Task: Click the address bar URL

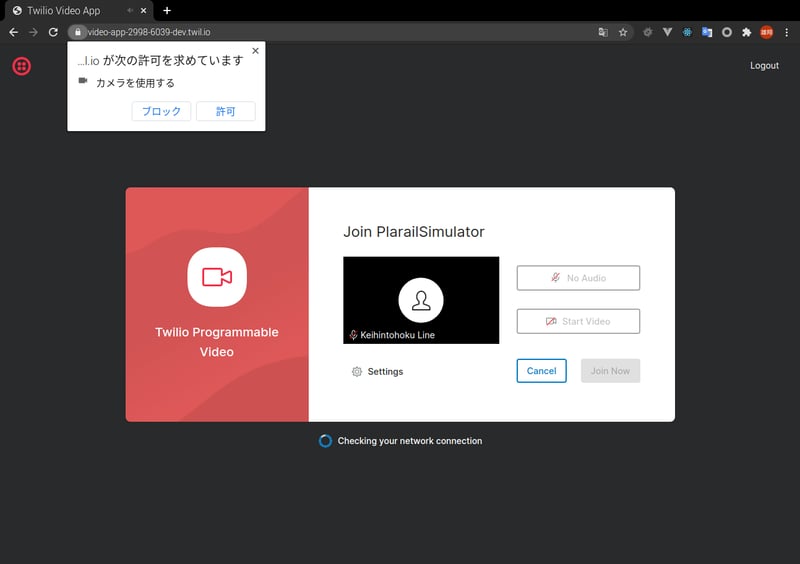Action: [149, 32]
